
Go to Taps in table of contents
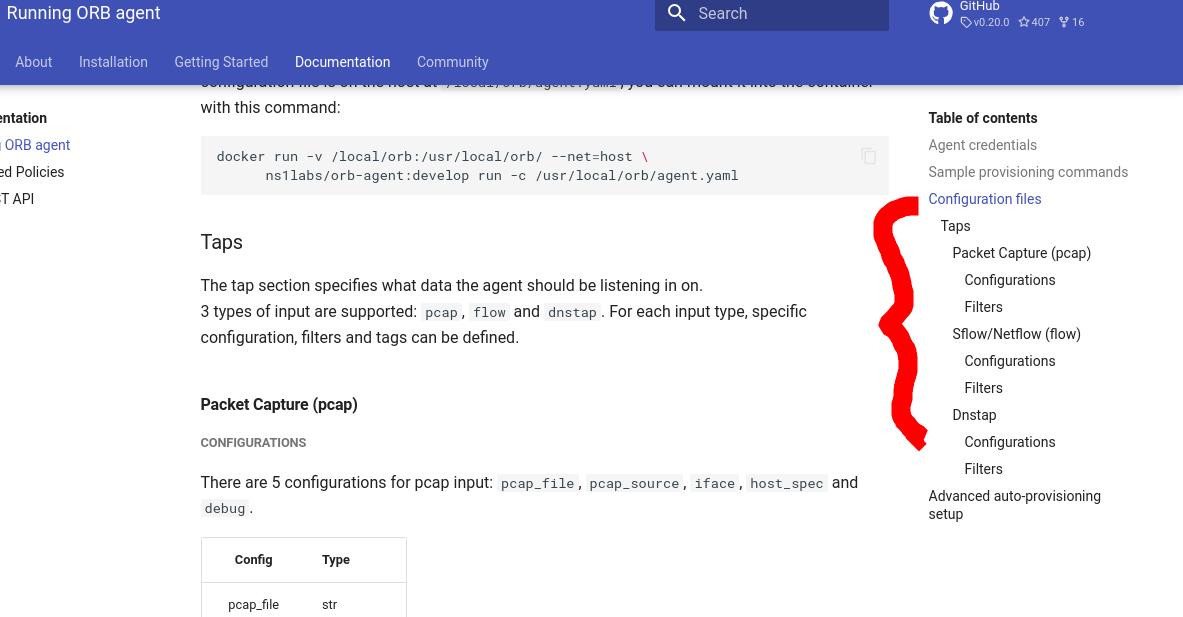pos(955,226)
